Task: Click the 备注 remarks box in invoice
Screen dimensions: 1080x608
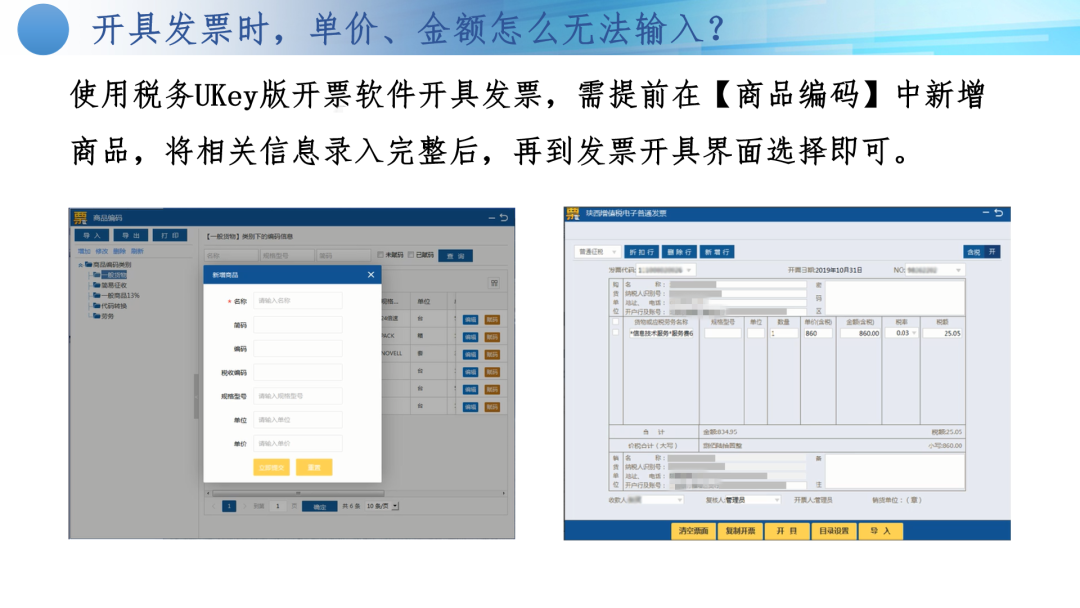Action: click(895, 472)
